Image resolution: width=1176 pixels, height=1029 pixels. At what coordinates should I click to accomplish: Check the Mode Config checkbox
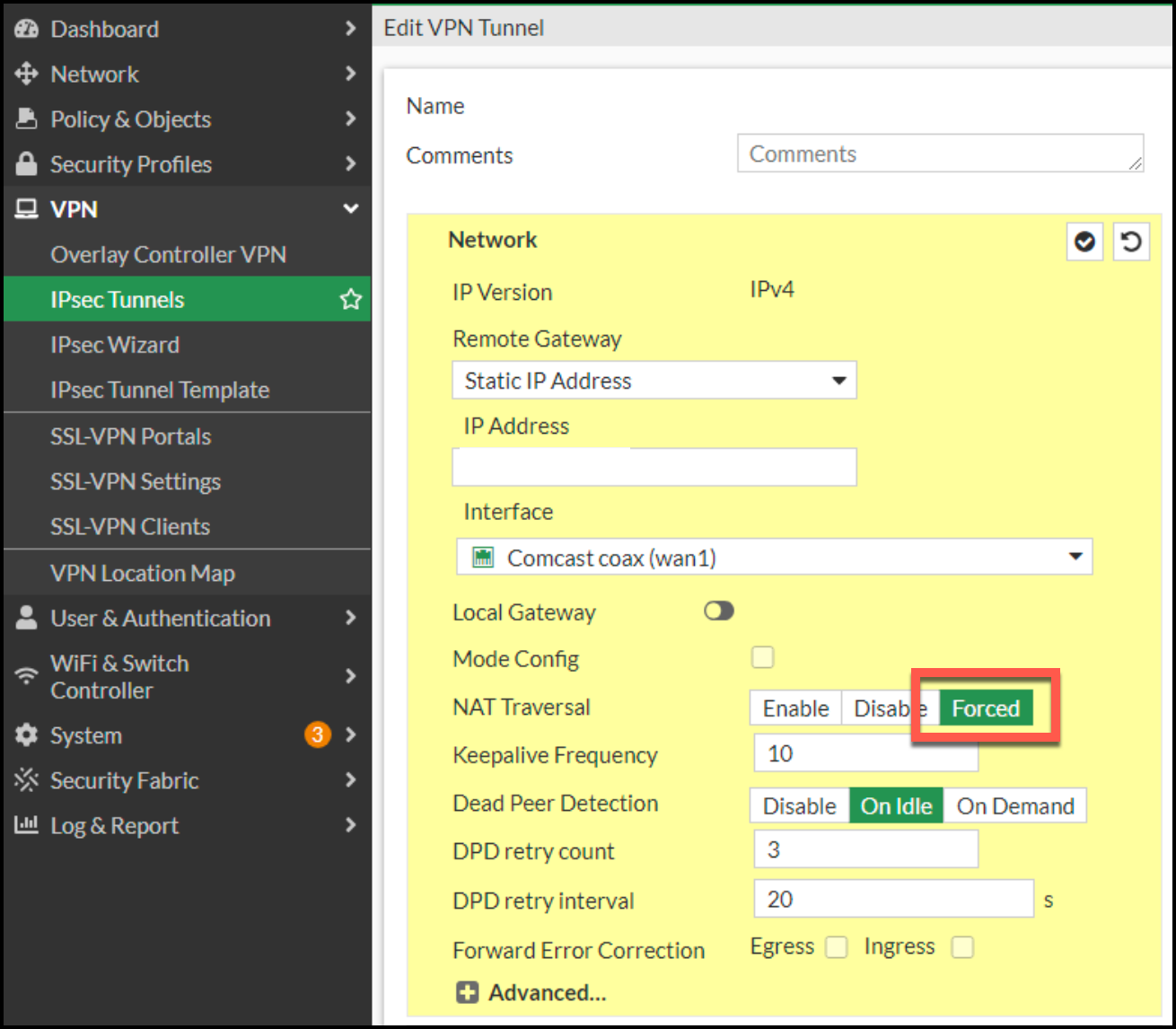pyautogui.click(x=763, y=657)
